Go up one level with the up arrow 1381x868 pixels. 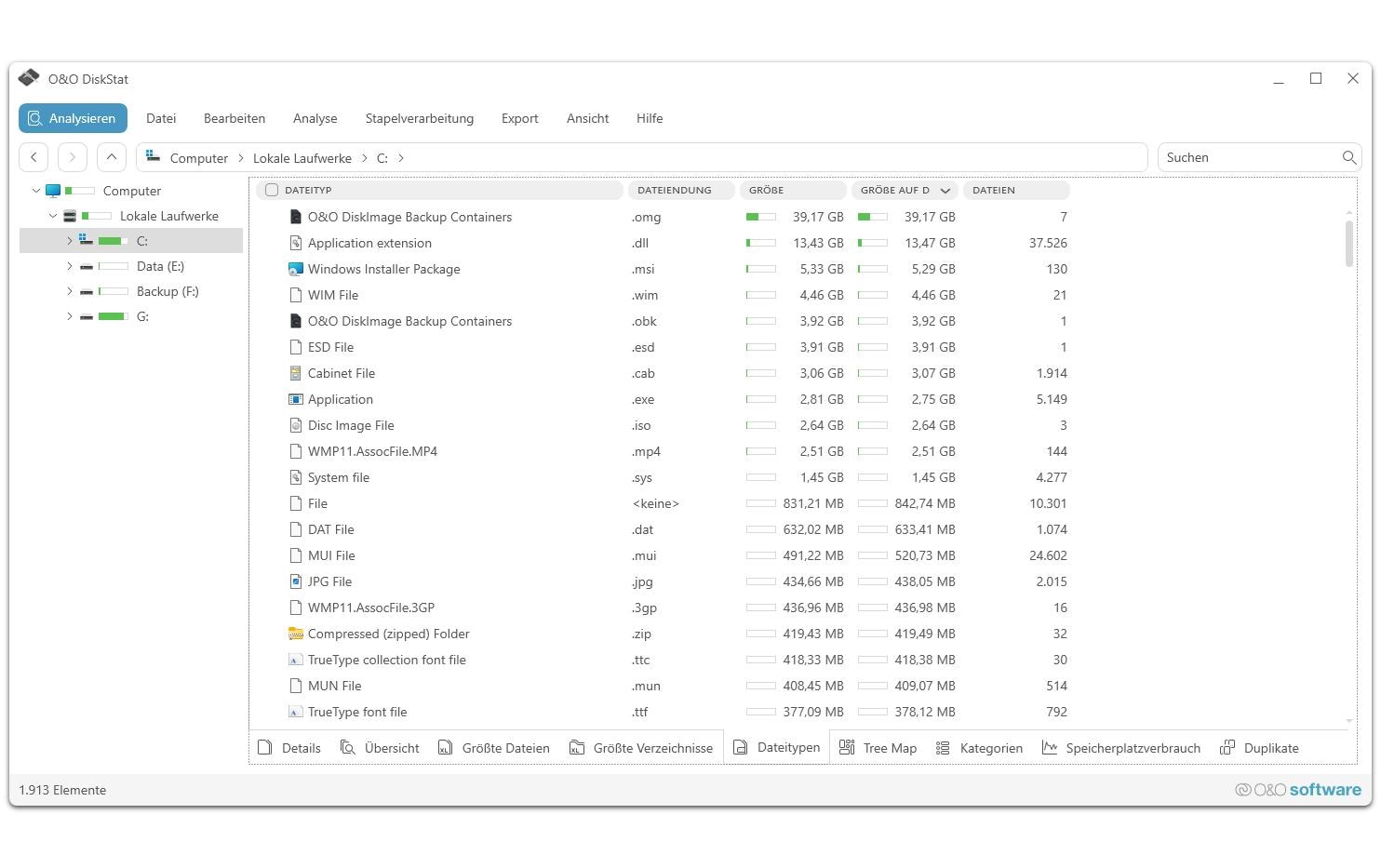pos(112,157)
